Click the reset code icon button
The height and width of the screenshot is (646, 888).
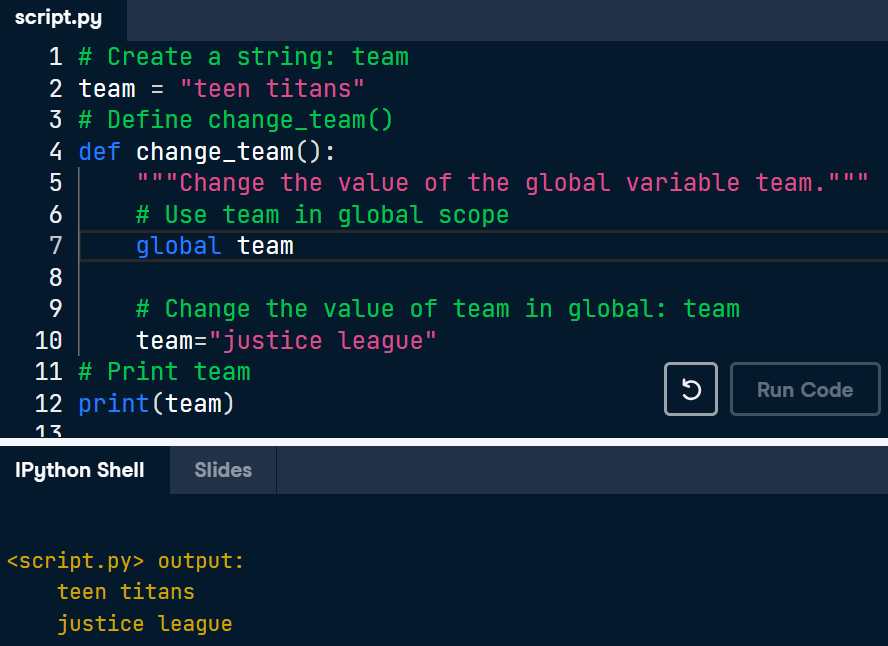(690, 389)
